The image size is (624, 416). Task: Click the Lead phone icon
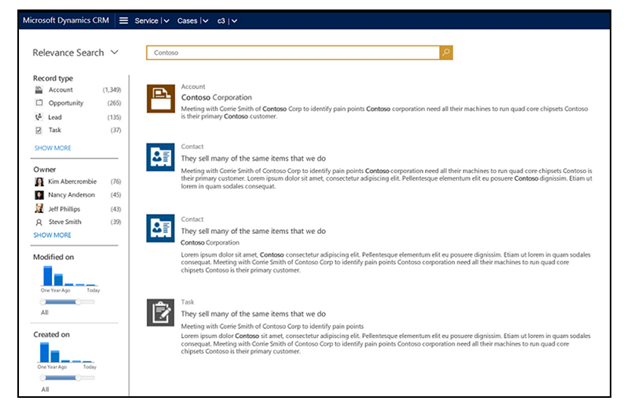(39, 117)
